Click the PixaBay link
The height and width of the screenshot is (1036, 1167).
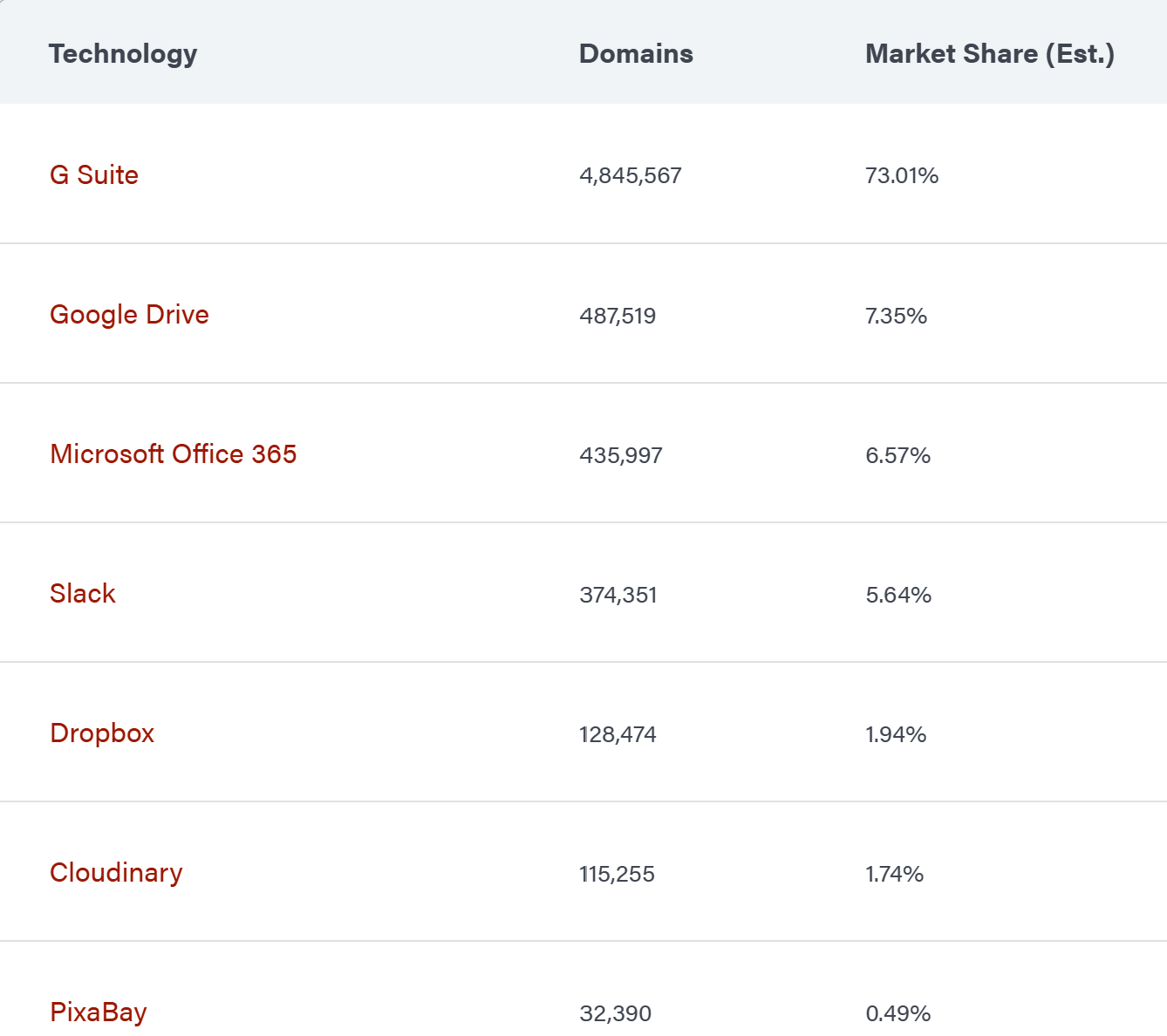[x=99, y=1012]
